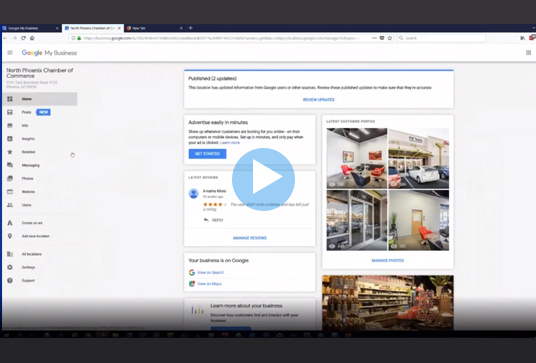Open the hamburger menu beside Google My Business
This screenshot has height=363, width=536.
tap(10, 53)
